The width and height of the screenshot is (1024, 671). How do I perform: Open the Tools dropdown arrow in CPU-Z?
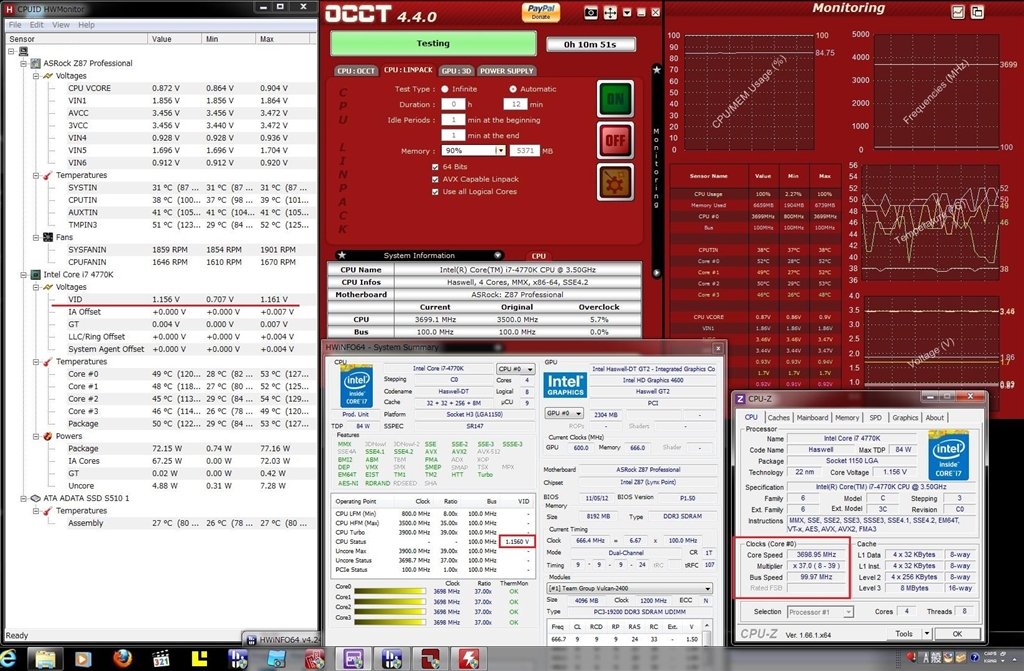(926, 633)
